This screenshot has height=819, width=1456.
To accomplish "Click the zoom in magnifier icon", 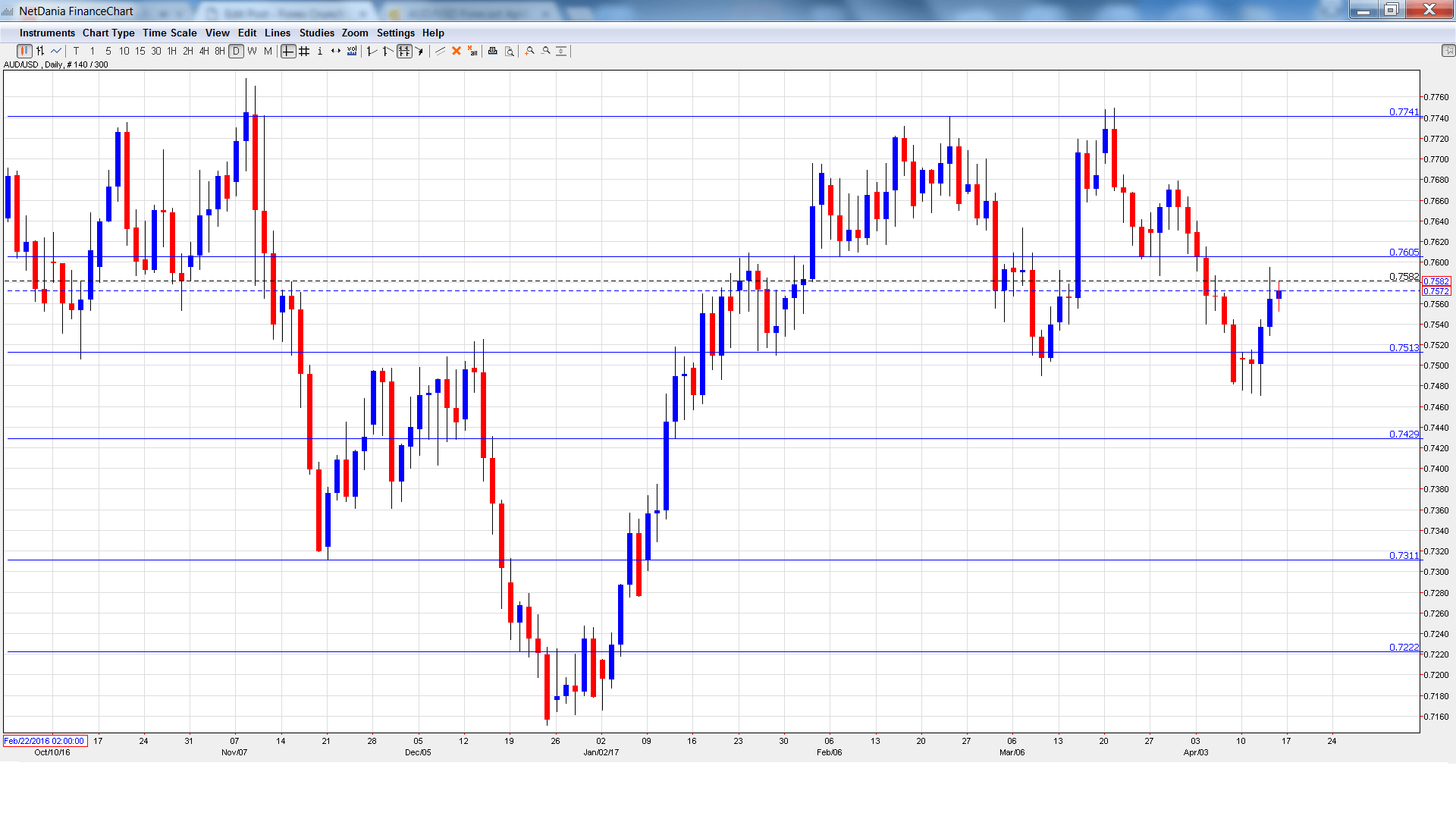I will pyautogui.click(x=530, y=51).
